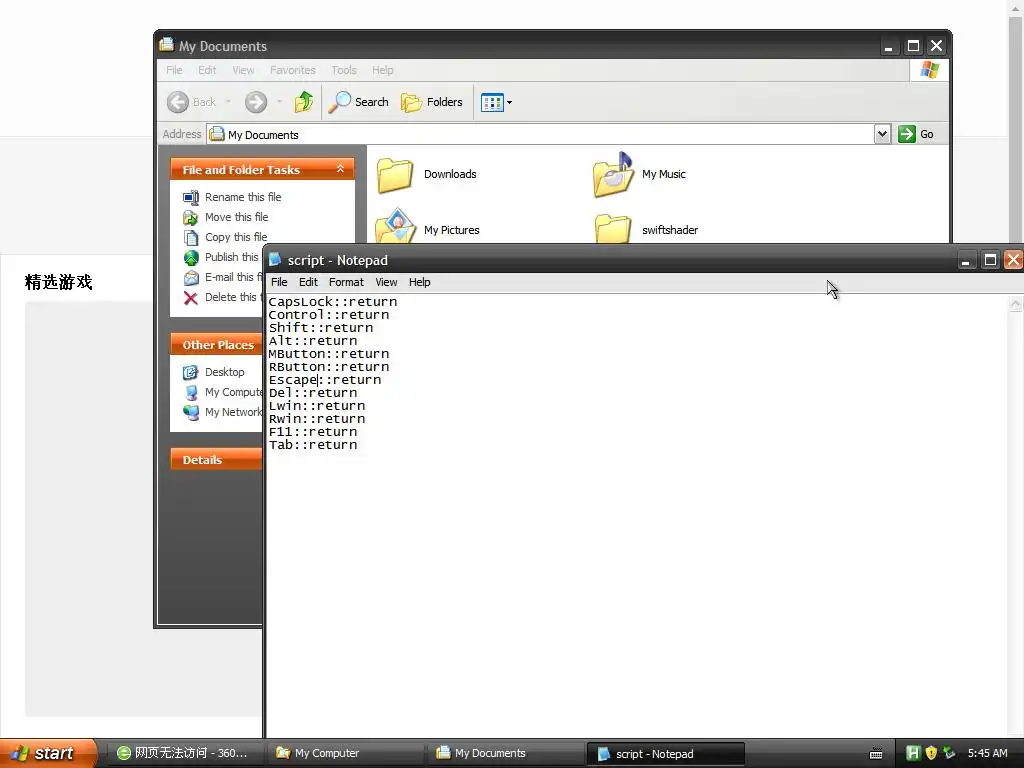Go up one folder level
The width and height of the screenshot is (1024, 768).
pos(304,102)
